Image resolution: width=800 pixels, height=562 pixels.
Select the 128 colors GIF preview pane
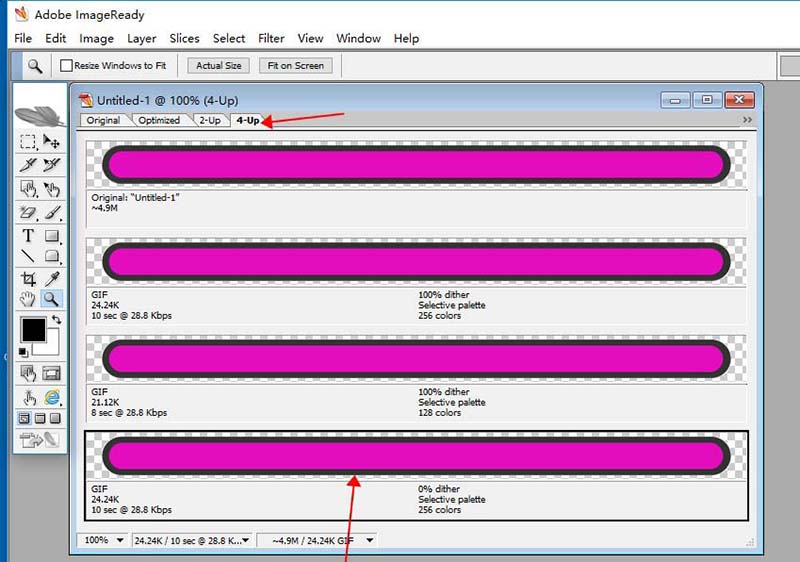tap(416, 378)
